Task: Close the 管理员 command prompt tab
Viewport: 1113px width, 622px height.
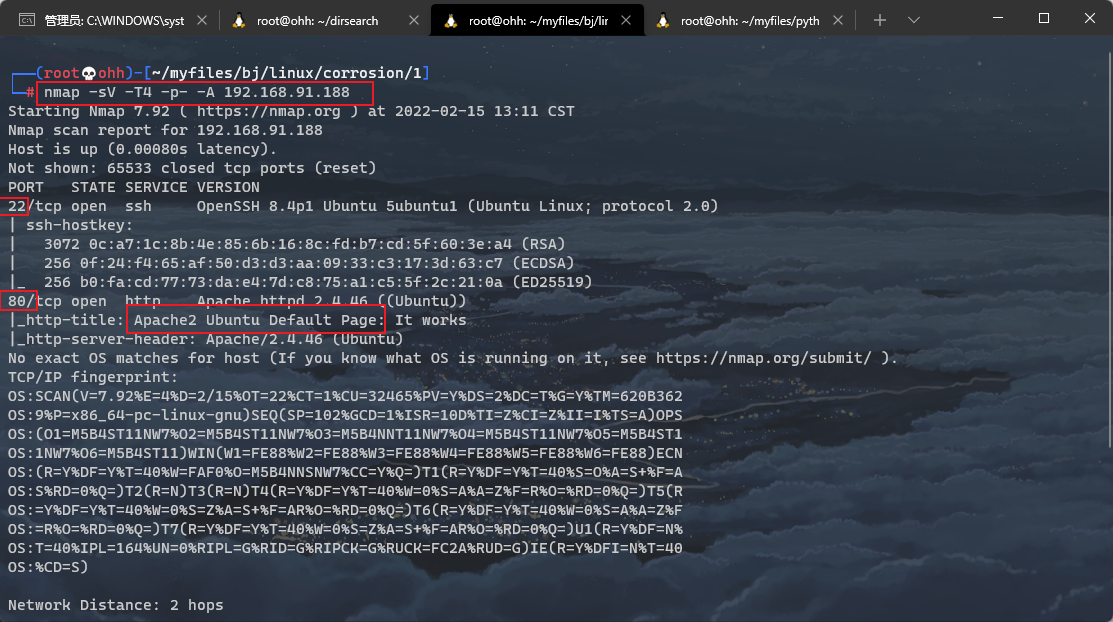Action: (x=202, y=20)
